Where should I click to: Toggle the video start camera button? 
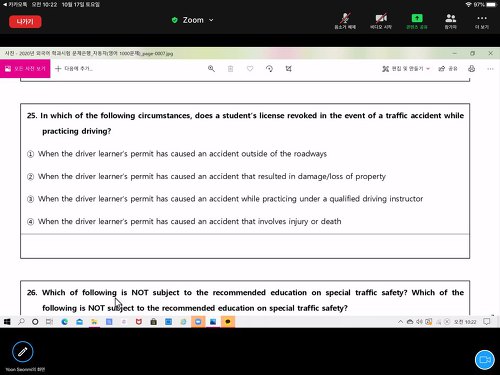click(381, 21)
